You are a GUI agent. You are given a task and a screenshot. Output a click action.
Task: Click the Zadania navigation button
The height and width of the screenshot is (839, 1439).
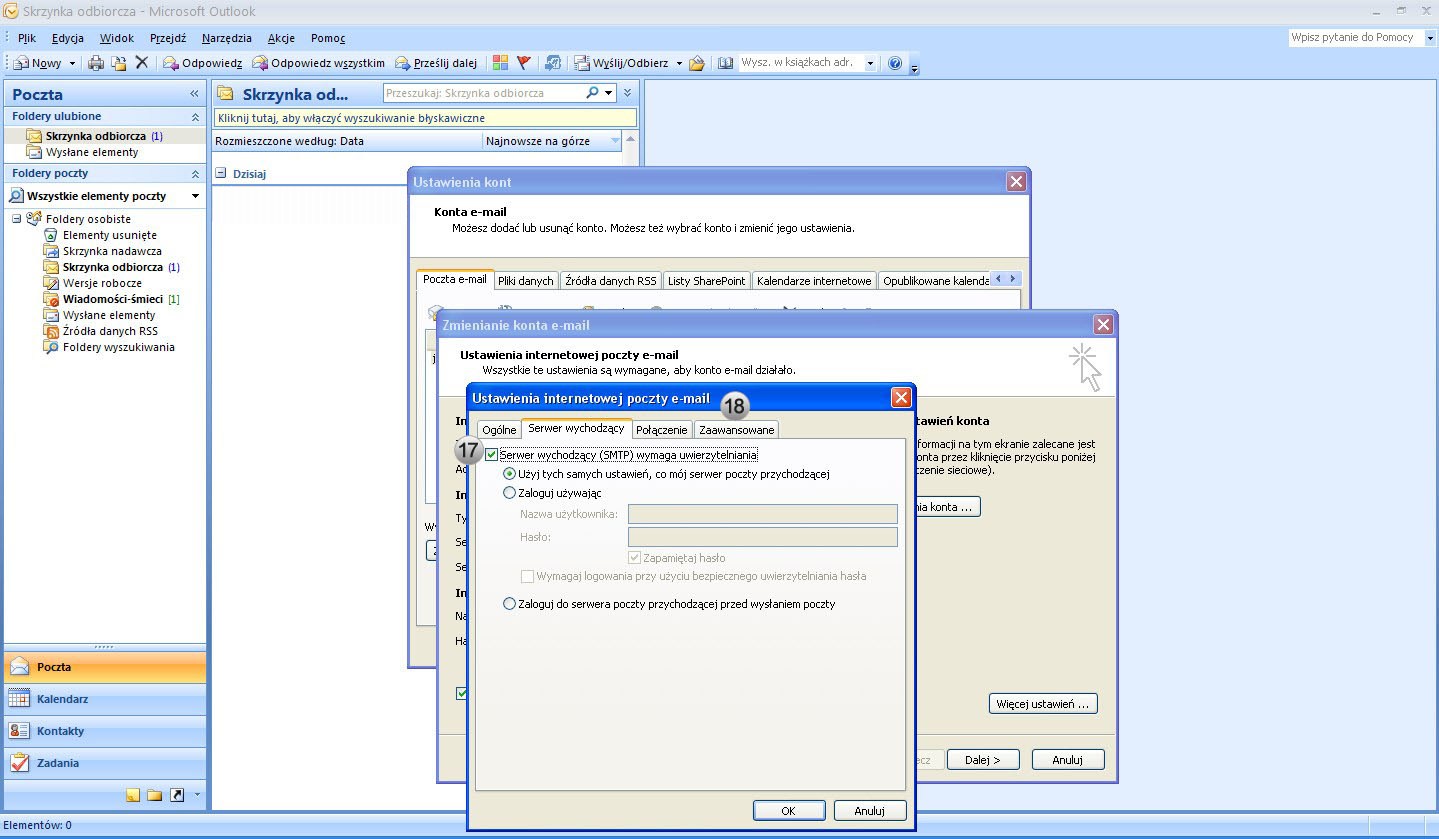tap(105, 763)
